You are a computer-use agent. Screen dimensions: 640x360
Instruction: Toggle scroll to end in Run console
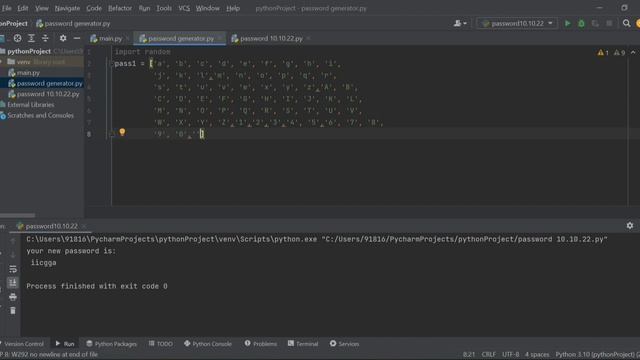[13, 283]
